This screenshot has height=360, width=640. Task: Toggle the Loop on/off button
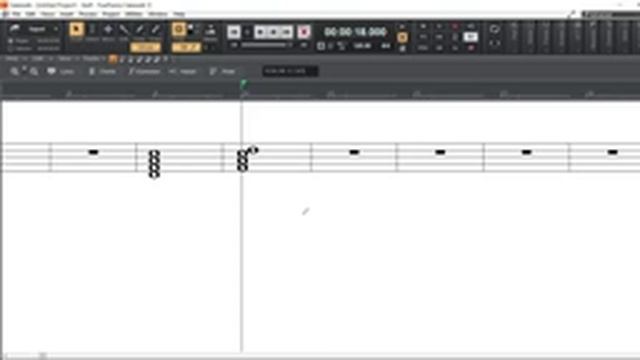[494, 29]
